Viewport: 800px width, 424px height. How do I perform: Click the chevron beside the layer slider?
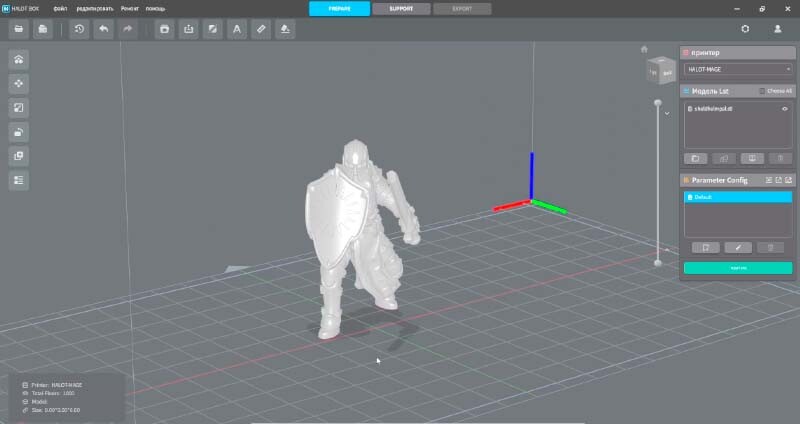point(667,113)
